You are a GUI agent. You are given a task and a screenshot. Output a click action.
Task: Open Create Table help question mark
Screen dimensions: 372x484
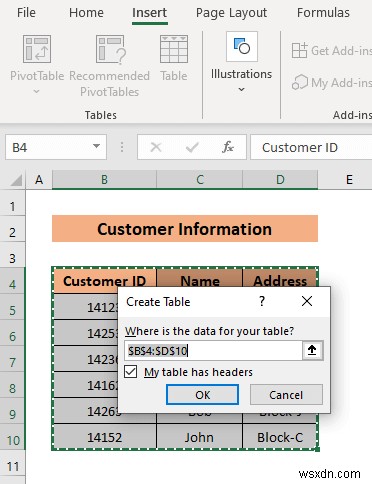[x=262, y=301]
